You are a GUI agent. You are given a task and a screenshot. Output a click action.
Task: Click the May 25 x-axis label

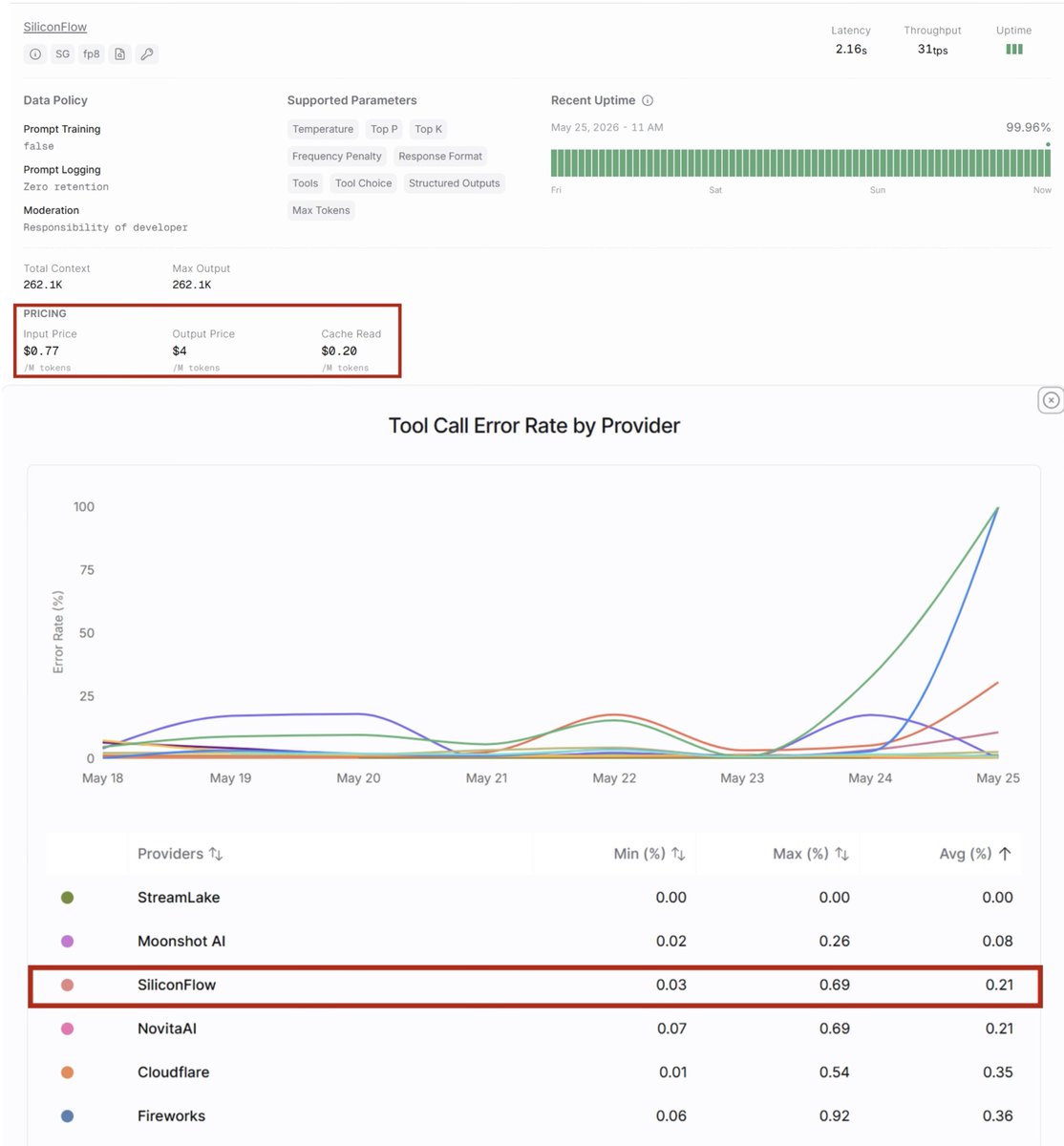pos(998,778)
